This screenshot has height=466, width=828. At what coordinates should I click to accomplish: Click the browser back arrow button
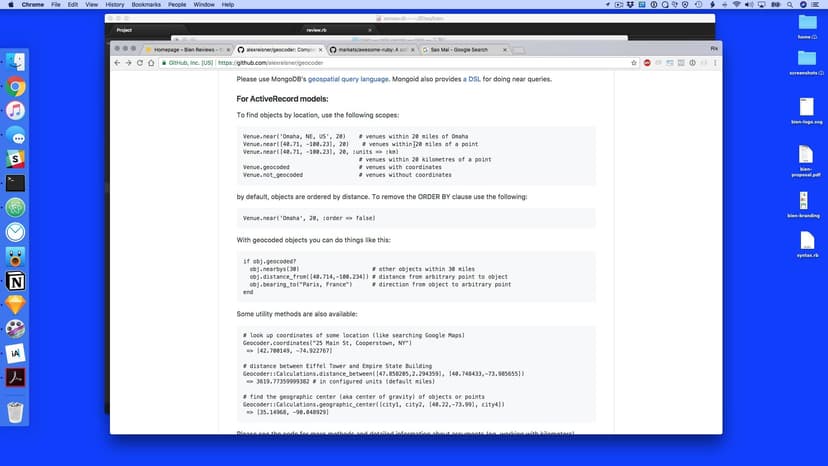click(x=116, y=62)
